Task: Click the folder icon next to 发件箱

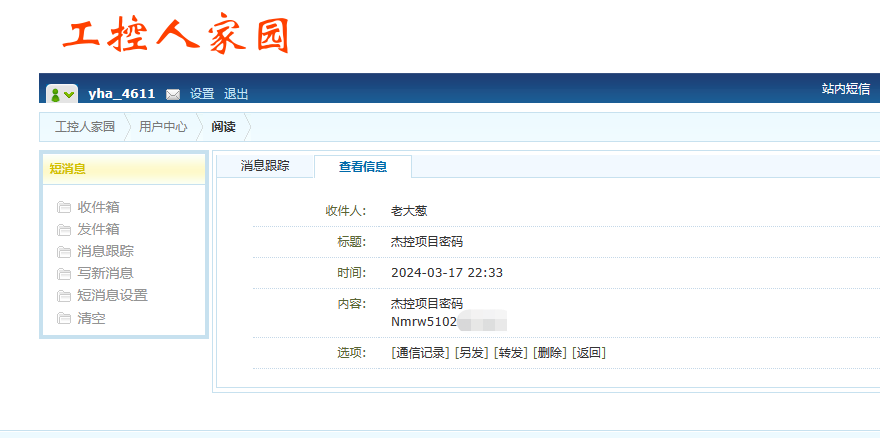Action: (x=64, y=230)
